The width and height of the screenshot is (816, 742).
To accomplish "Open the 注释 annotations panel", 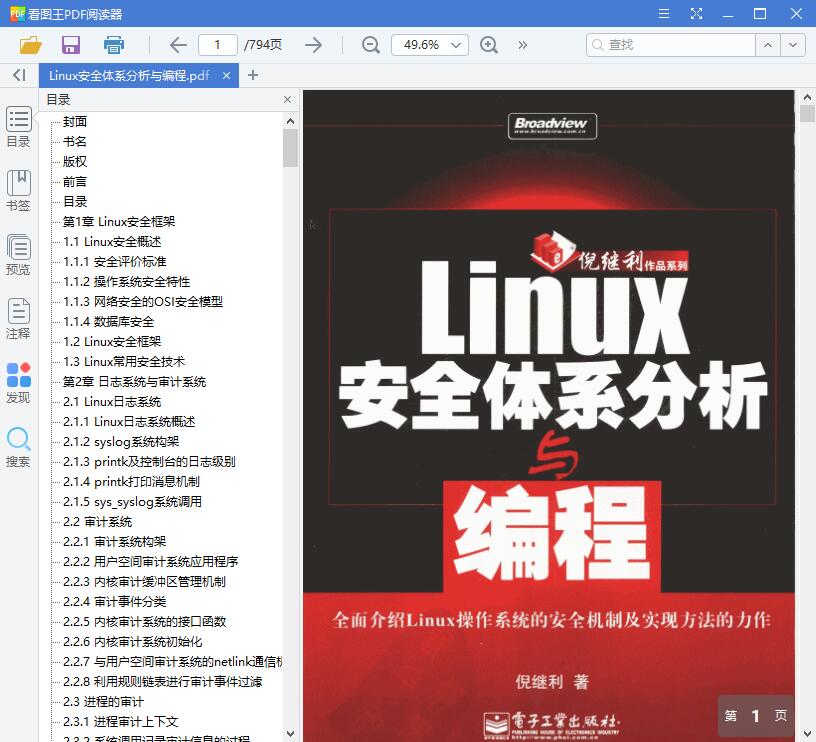I will click(x=19, y=319).
